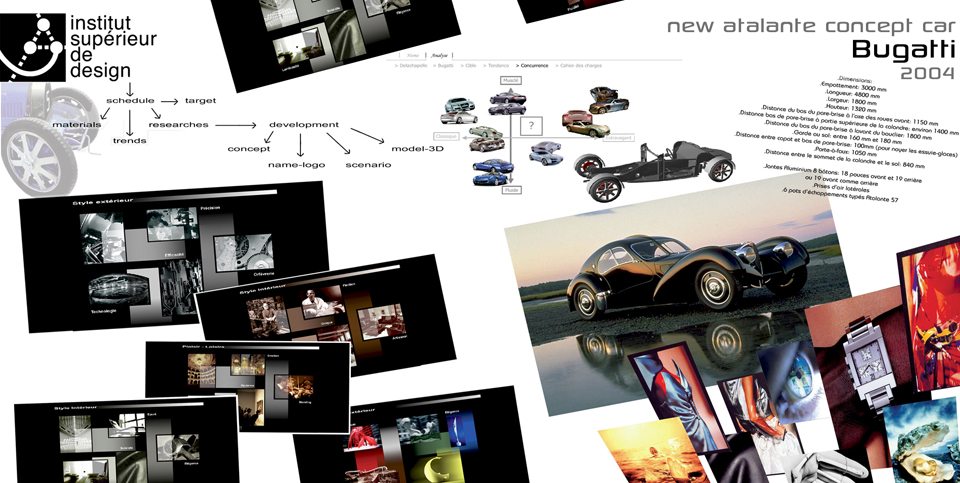Click the word materials in the flowchart

77,124
